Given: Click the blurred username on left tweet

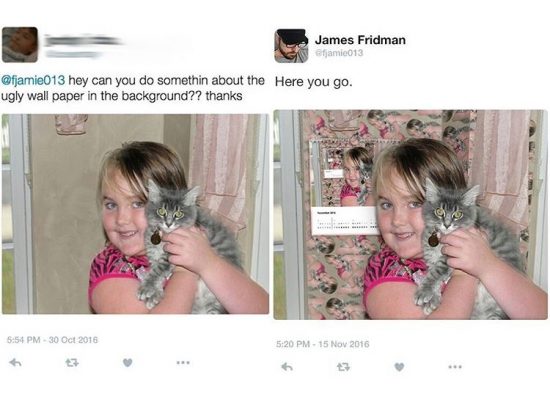Looking at the screenshot, I should [x=82, y=40].
